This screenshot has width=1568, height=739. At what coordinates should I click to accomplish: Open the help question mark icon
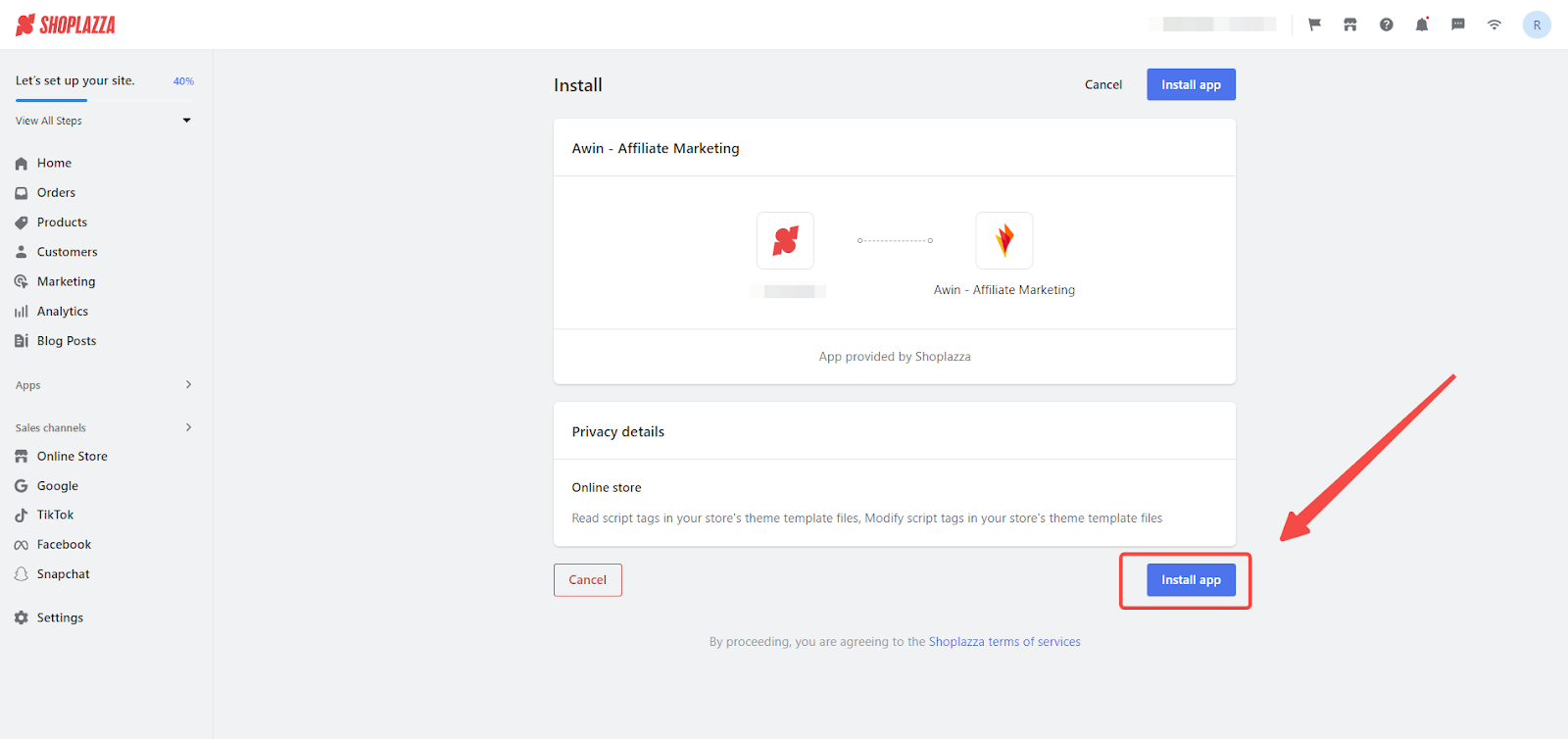point(1386,25)
